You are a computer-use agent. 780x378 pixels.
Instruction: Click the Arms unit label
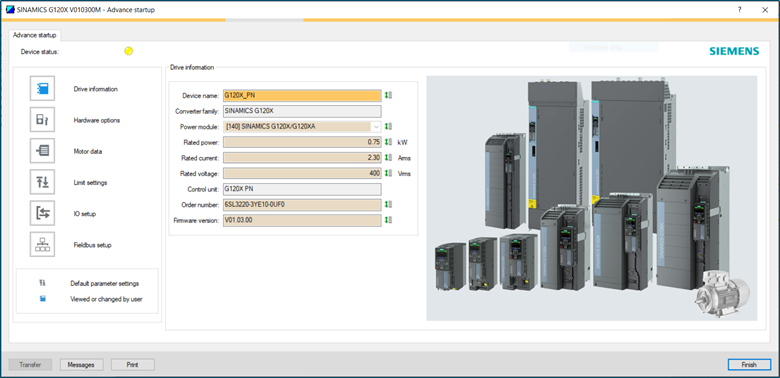(404, 158)
